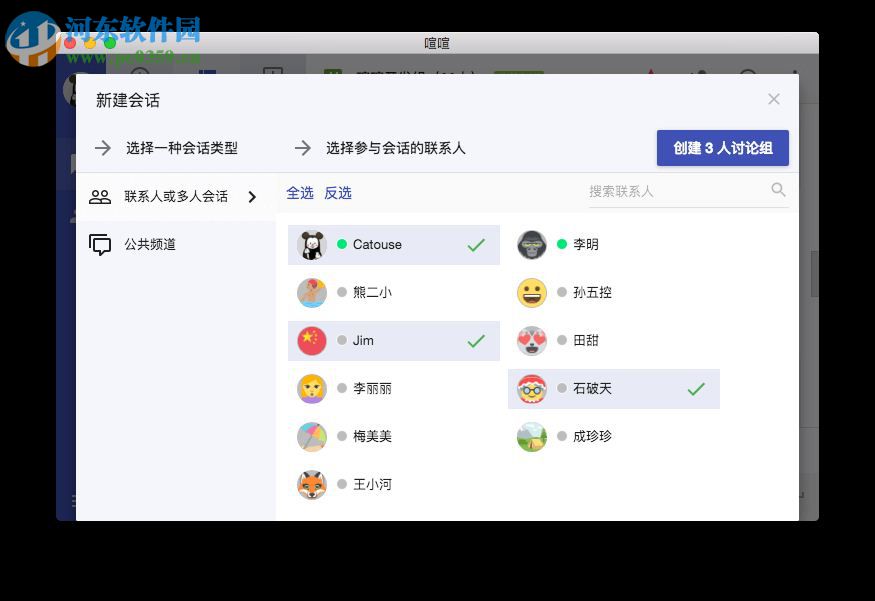This screenshot has width=875, height=601.
Task: Click 王小河's fox avatar
Action: coord(312,484)
